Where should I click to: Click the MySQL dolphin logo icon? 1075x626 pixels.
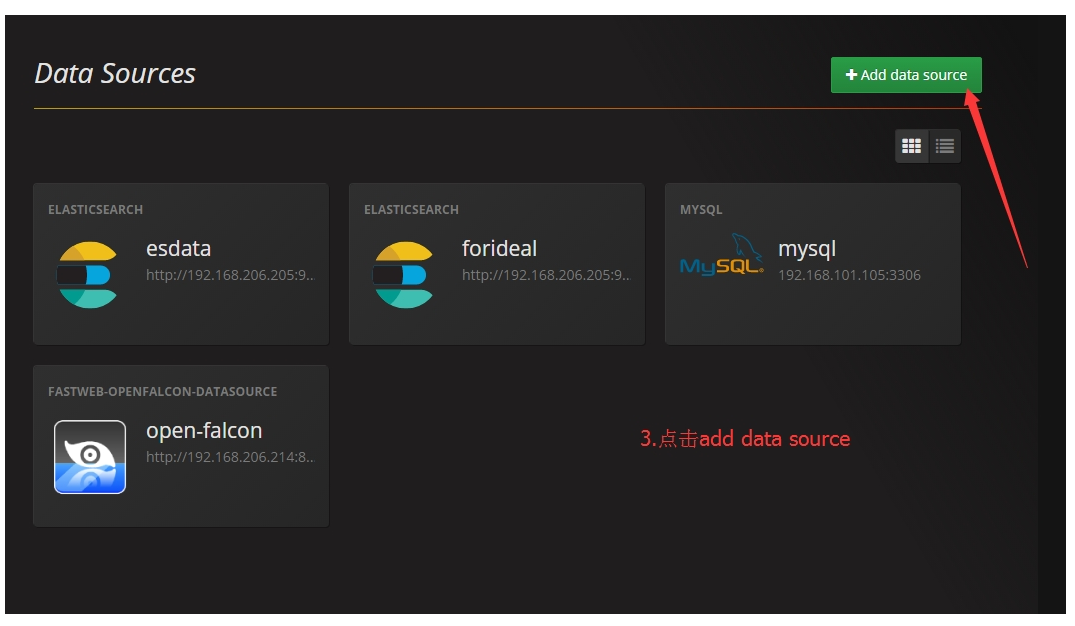coord(722,262)
